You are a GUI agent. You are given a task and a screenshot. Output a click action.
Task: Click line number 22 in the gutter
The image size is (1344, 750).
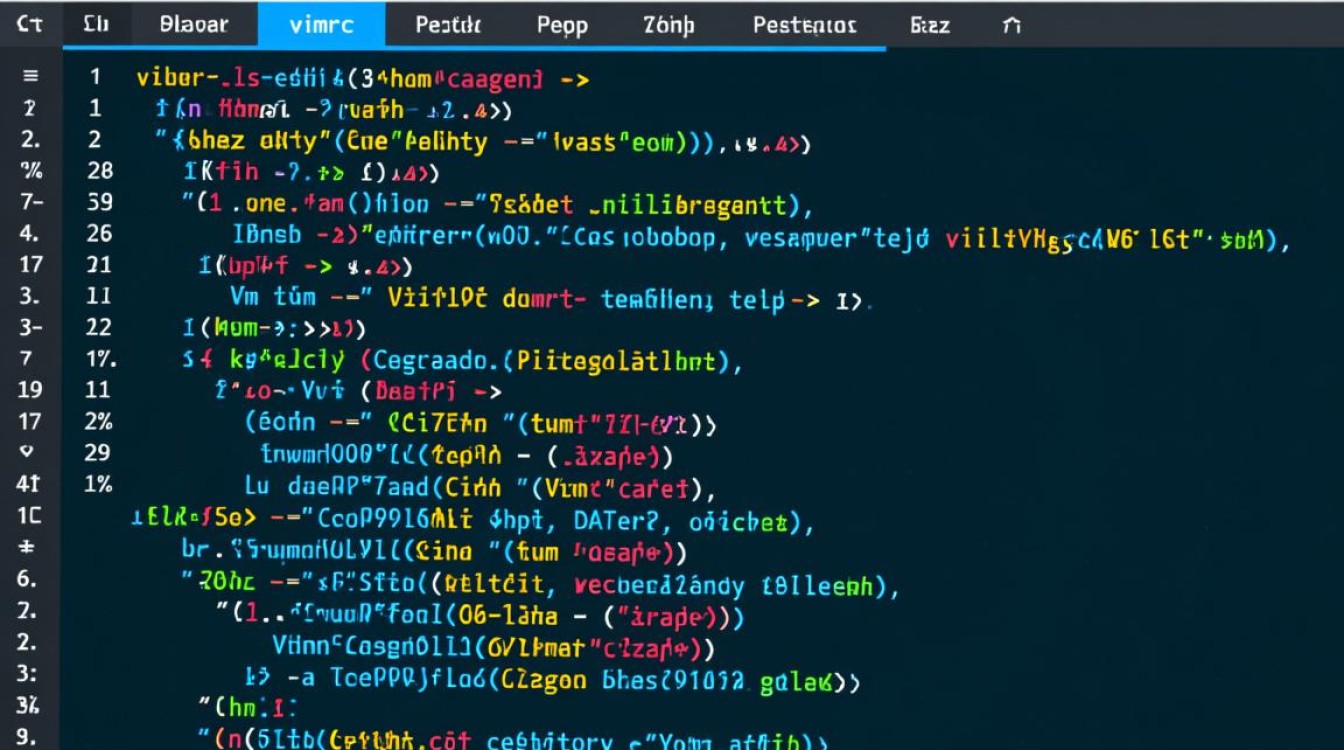[99, 327]
